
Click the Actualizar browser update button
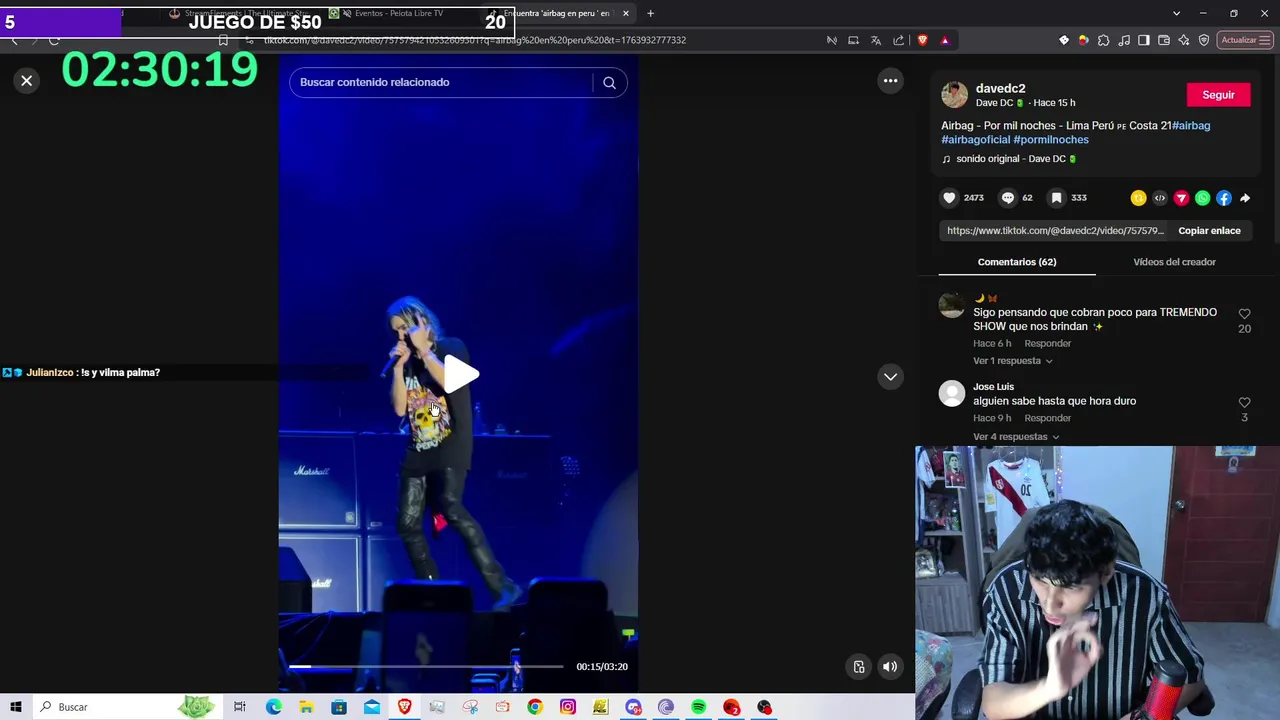tap(1245, 40)
